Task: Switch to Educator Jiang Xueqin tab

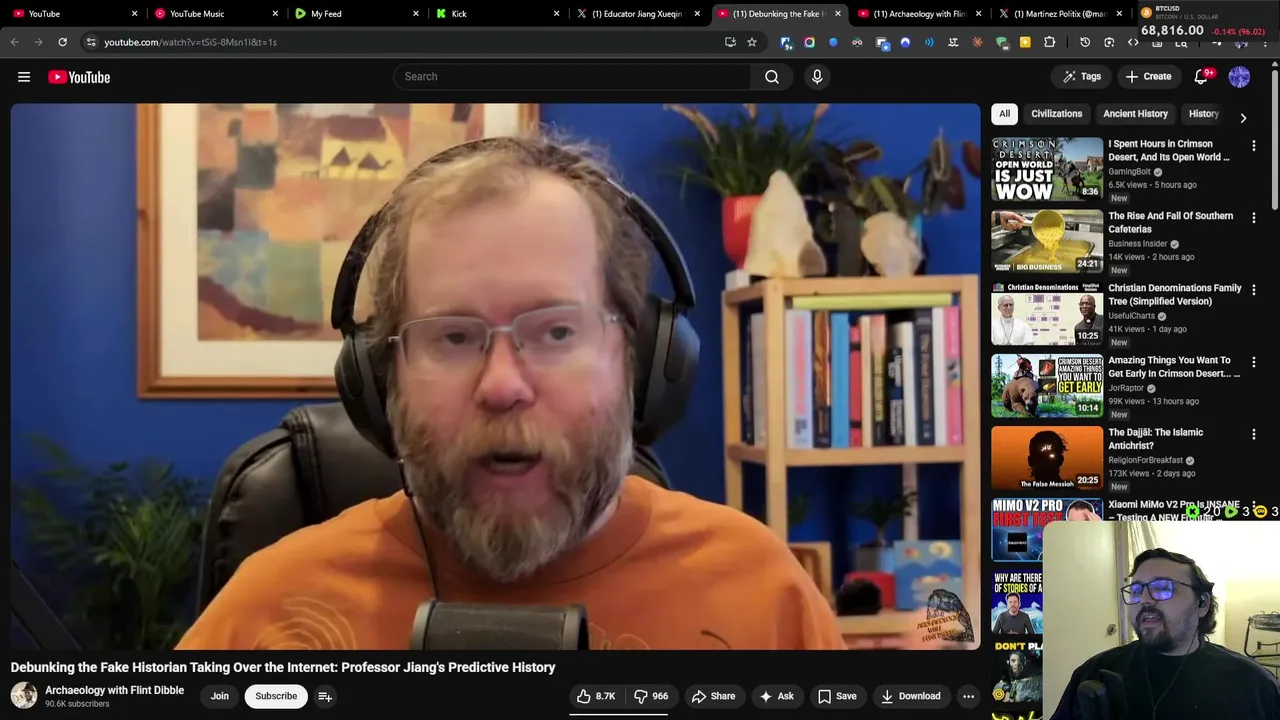Action: tap(637, 14)
